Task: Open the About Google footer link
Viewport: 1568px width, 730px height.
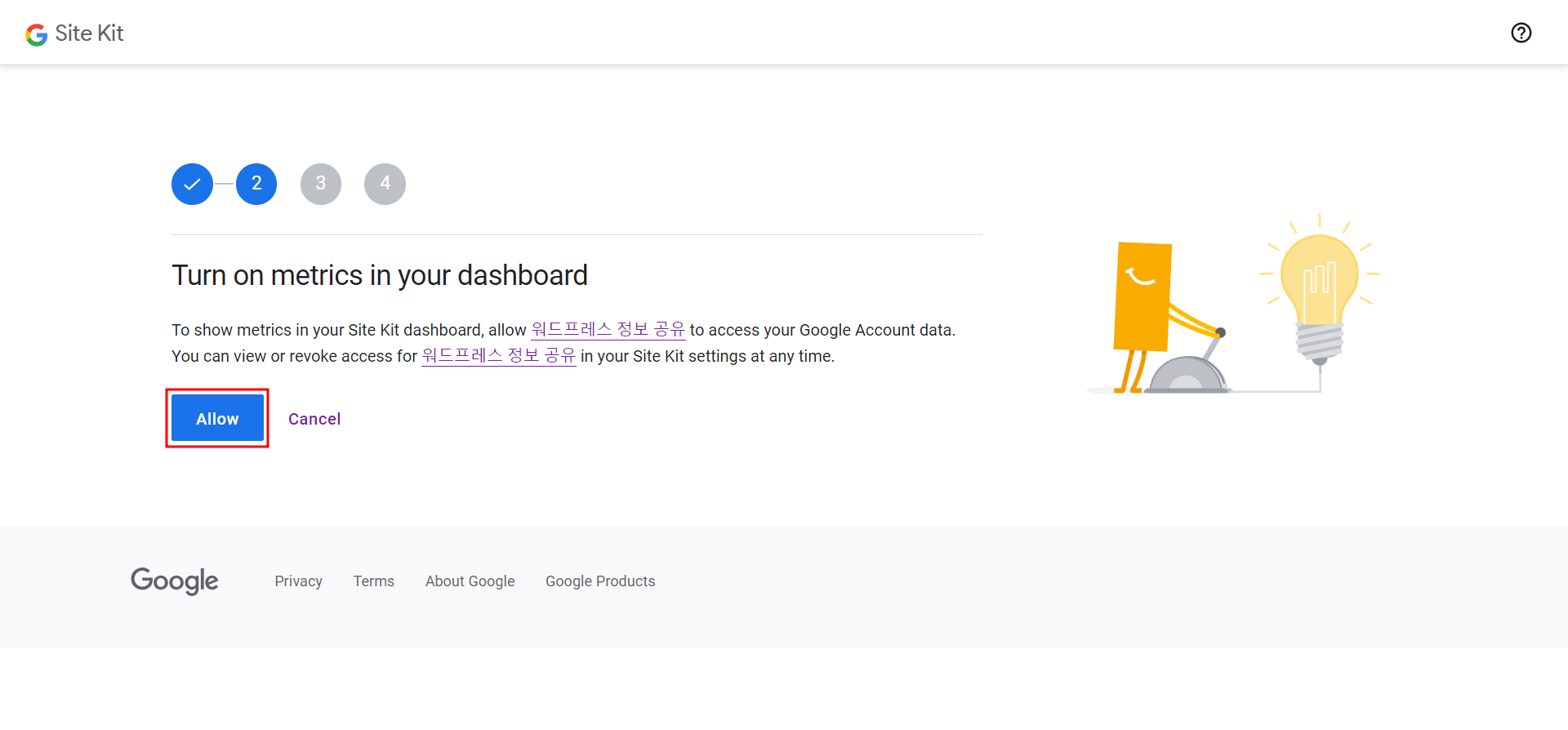Action: point(470,581)
